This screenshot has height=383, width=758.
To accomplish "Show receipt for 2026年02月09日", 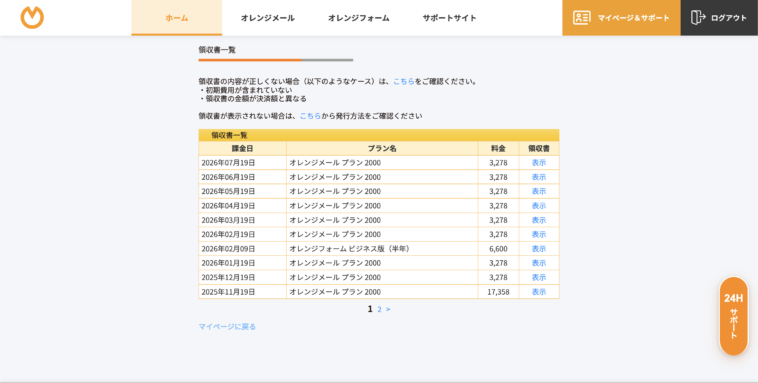I will click(x=539, y=249).
